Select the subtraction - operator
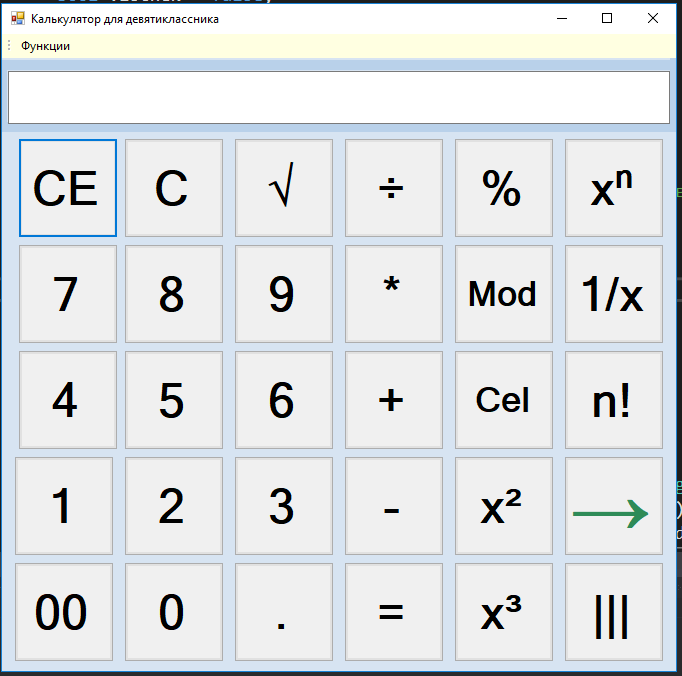 point(394,506)
